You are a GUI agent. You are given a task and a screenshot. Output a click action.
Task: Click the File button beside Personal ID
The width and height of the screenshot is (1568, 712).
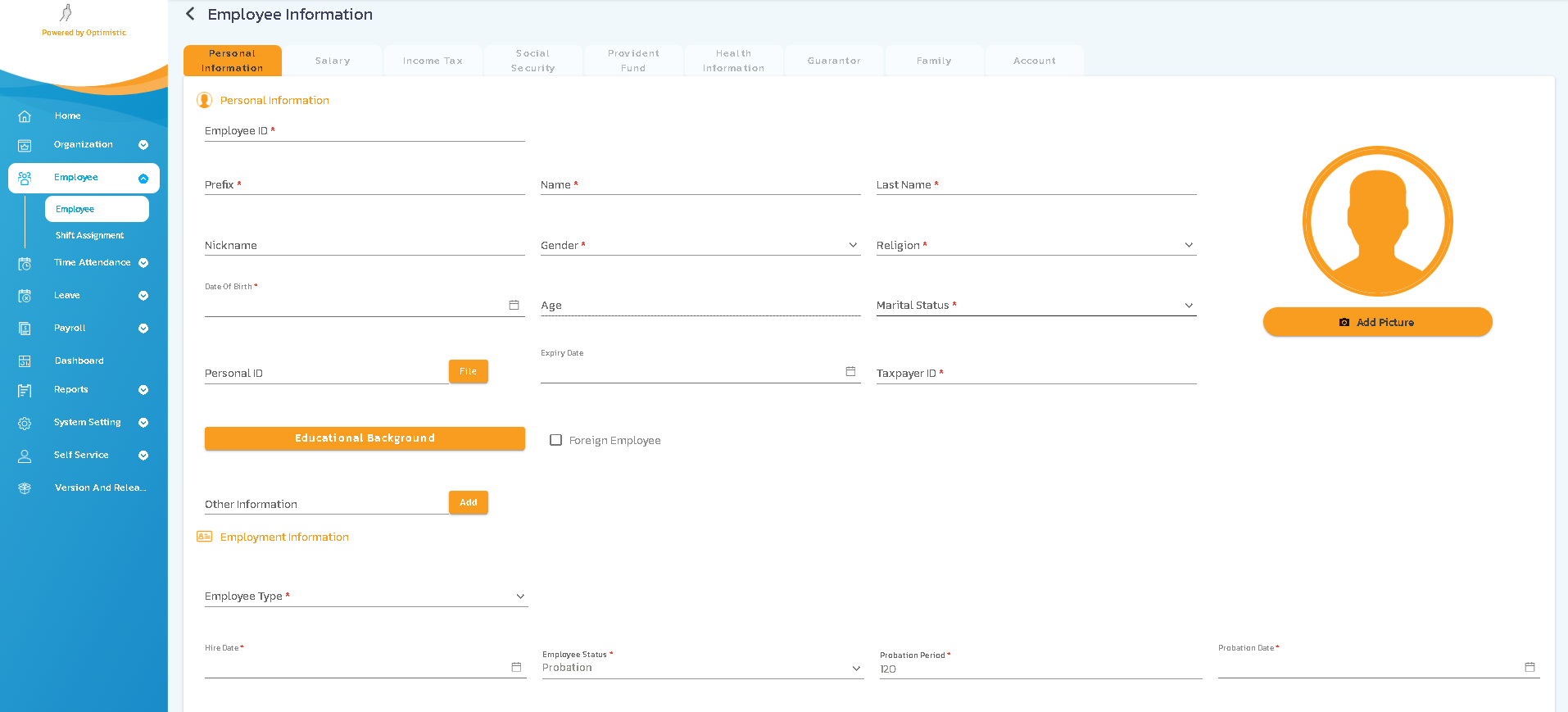pos(468,371)
